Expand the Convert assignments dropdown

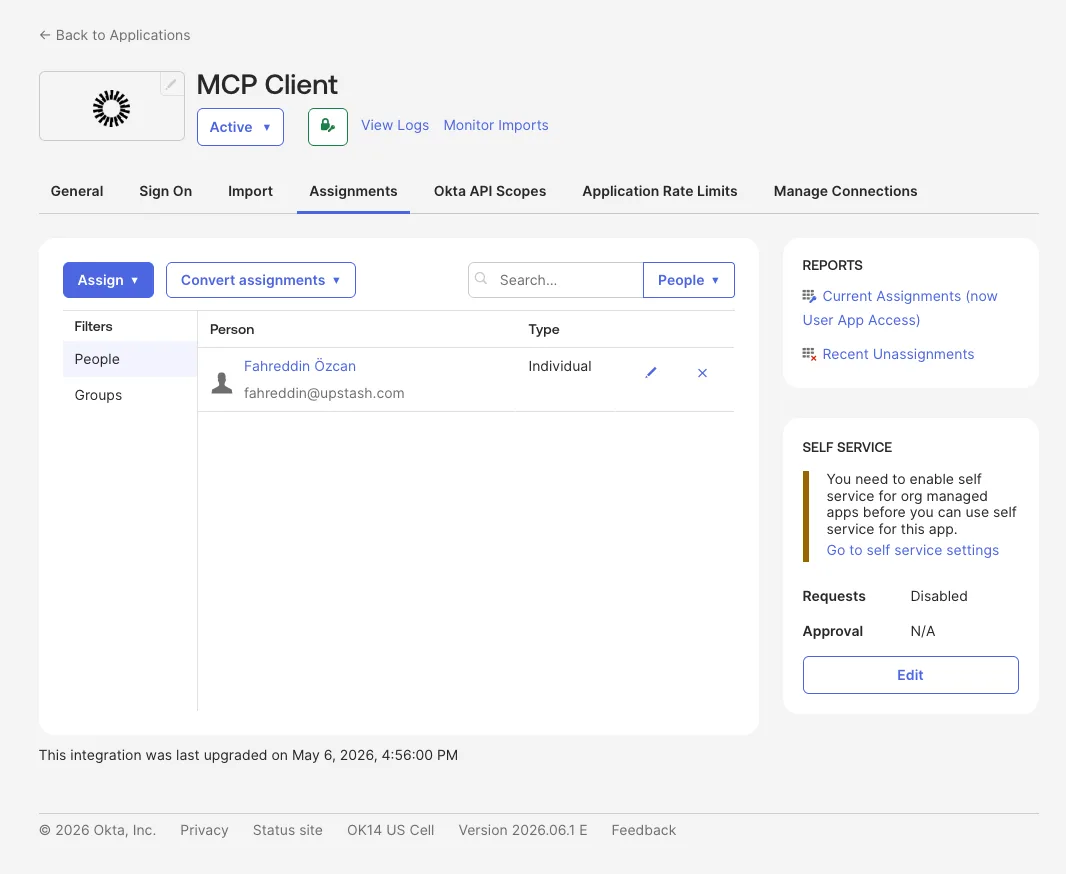coord(260,280)
